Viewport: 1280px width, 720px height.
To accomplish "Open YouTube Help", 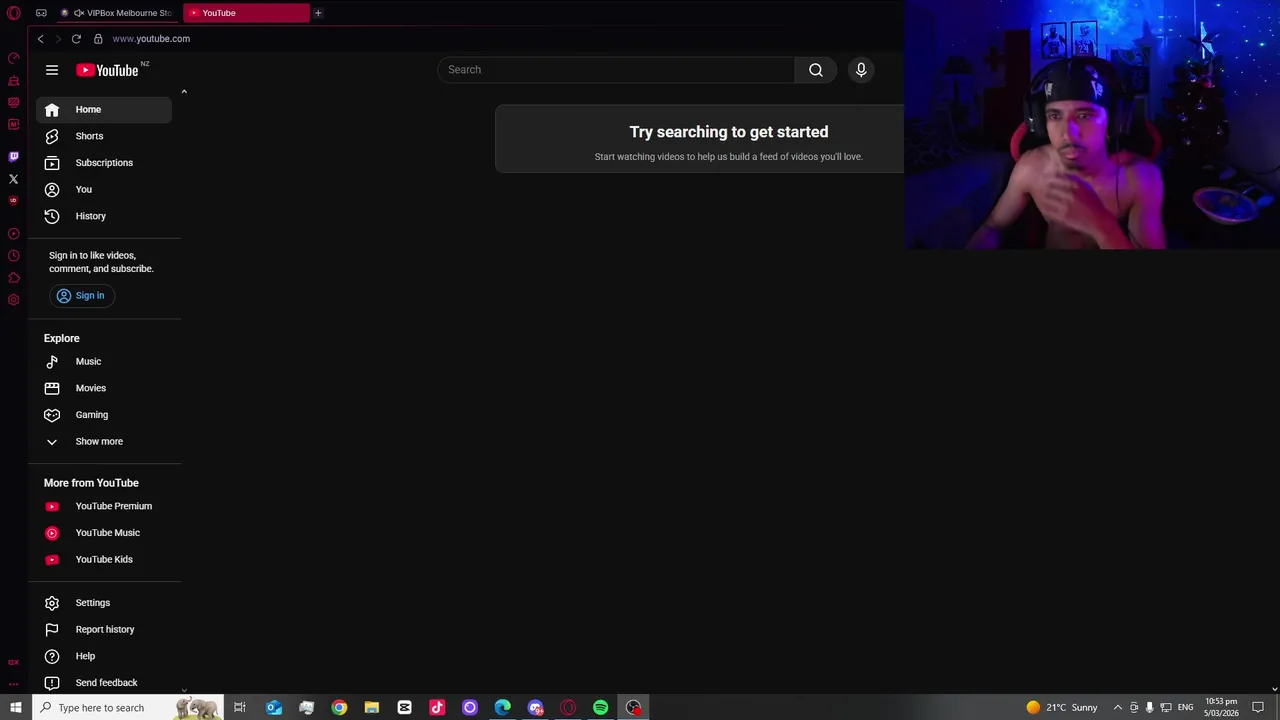I will tap(104, 656).
